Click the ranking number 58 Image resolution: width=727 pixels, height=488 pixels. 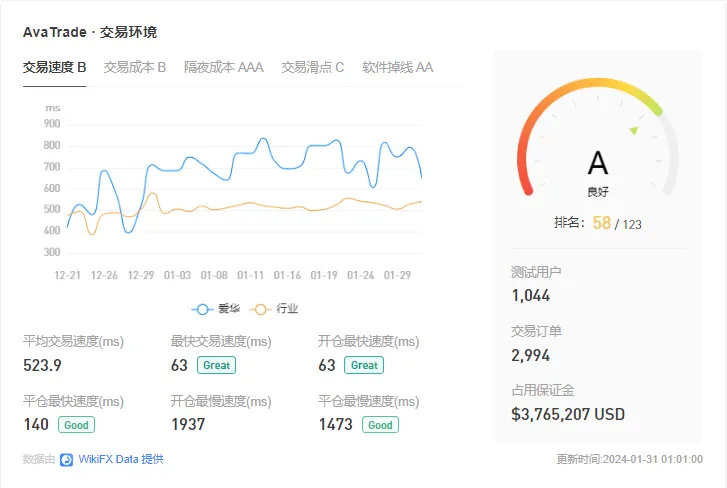point(602,223)
